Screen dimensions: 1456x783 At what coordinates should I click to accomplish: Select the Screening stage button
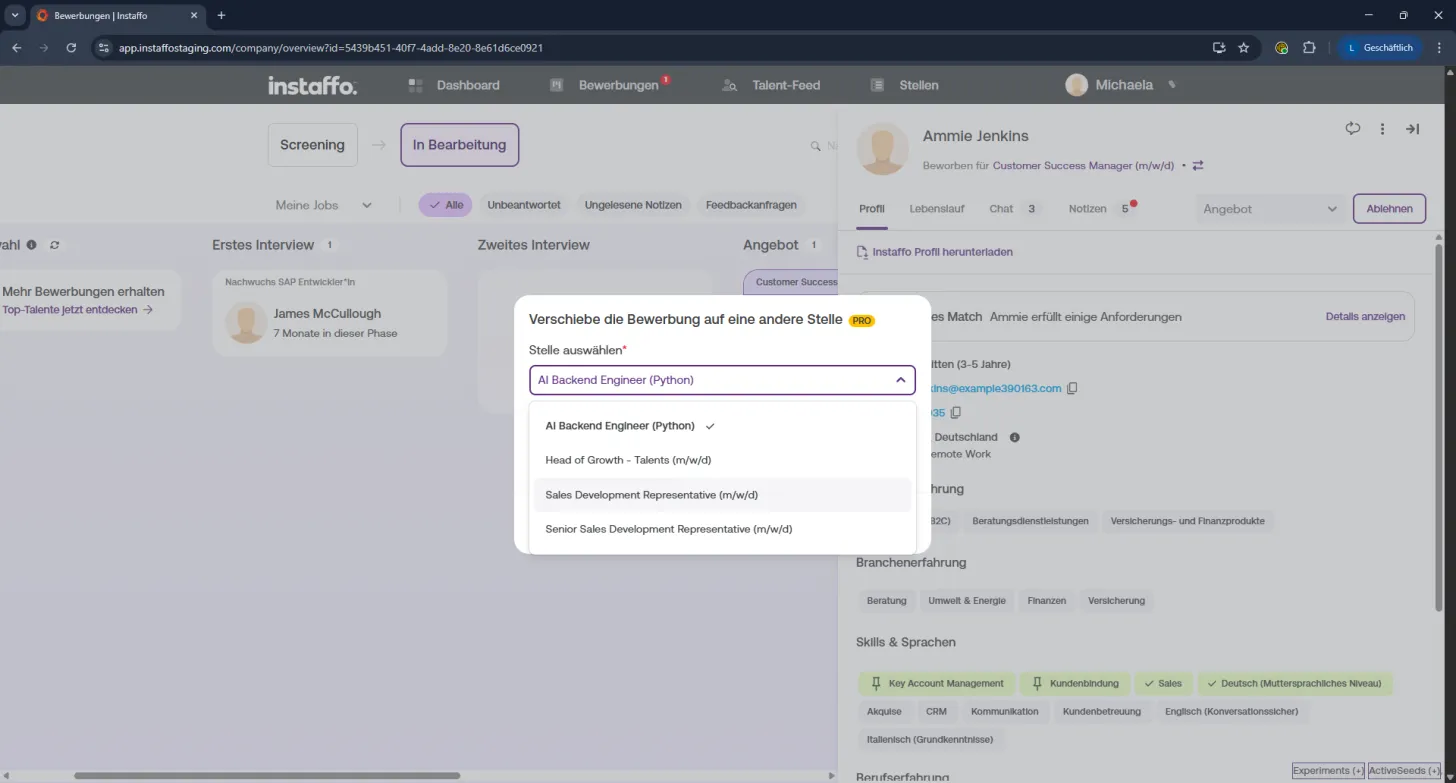312,145
